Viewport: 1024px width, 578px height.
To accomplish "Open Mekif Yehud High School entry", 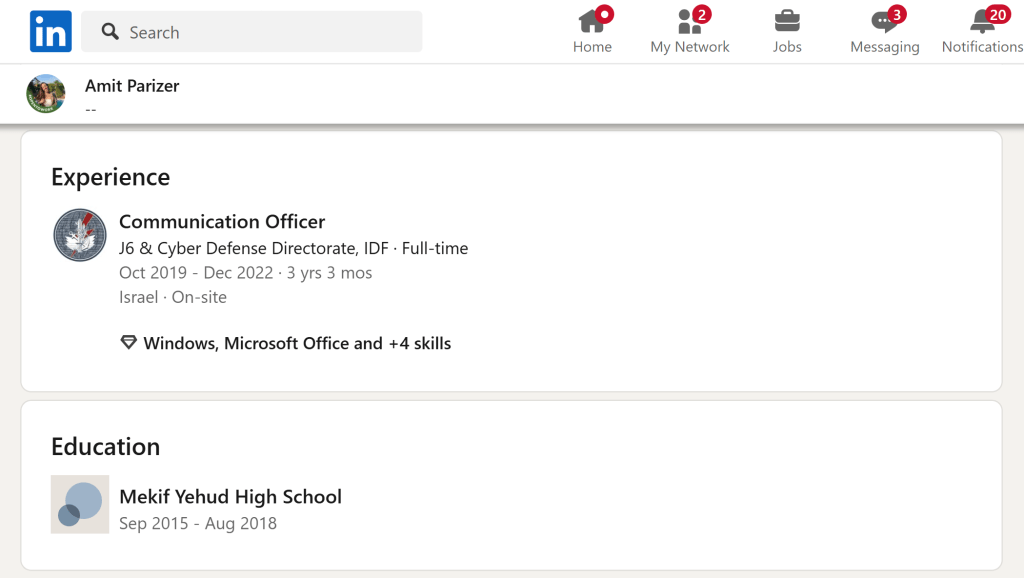I will (231, 496).
